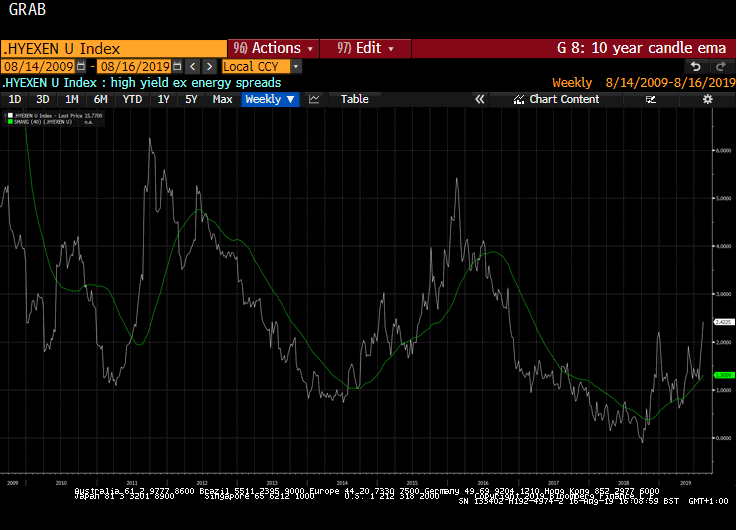Click the .HYEXEN U Index ticker field
736x530 pixels.
click(114, 48)
